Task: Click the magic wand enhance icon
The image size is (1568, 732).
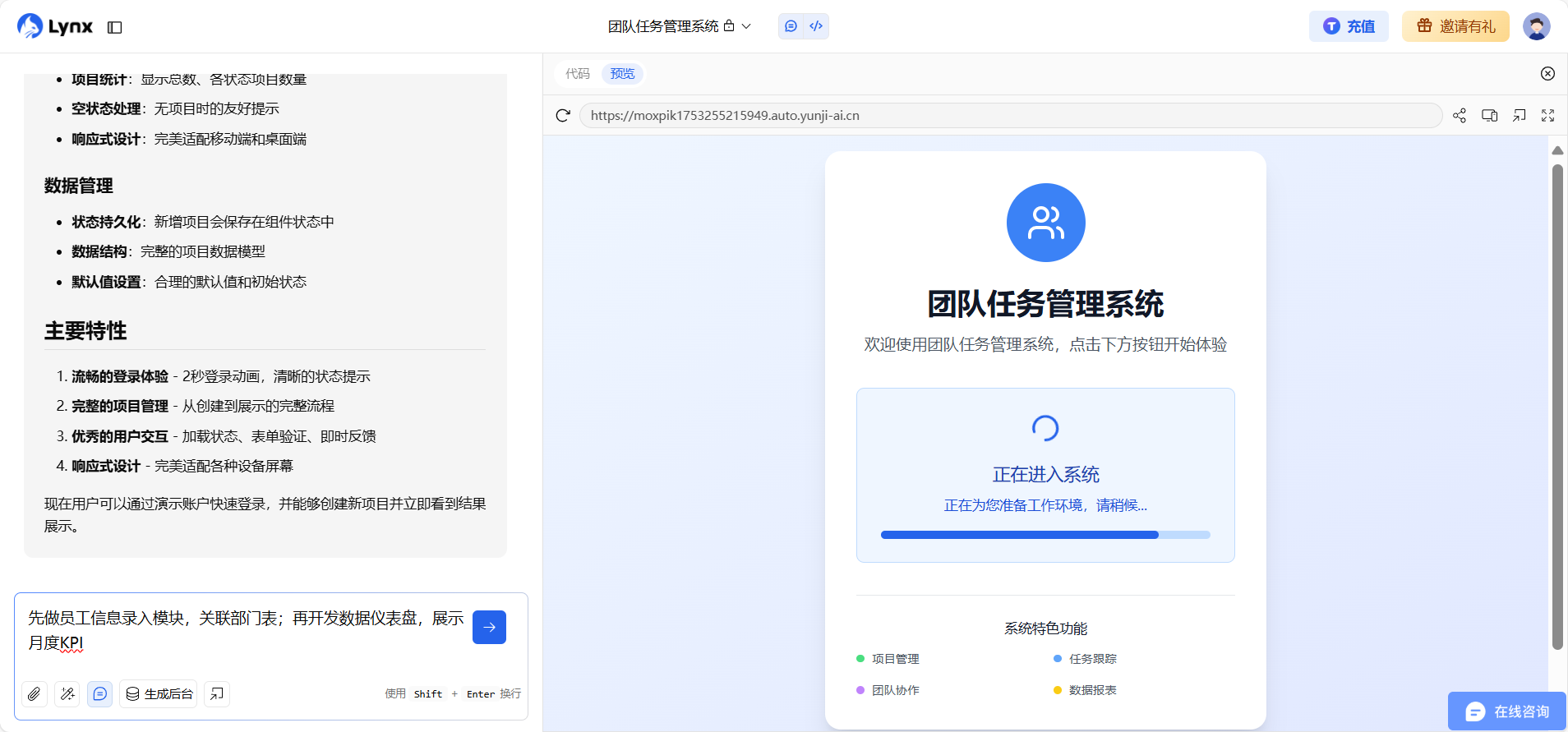Action: 67,694
